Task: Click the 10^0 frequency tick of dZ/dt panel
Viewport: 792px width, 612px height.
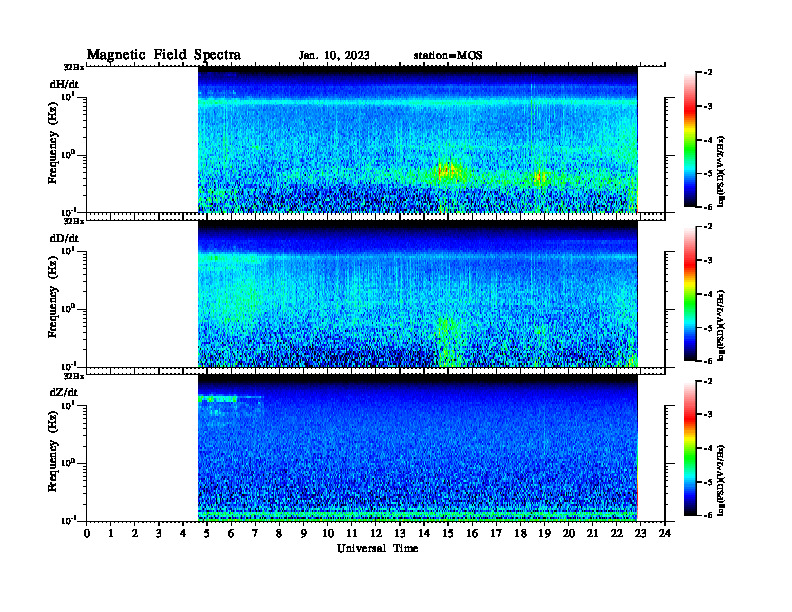Action: [68, 463]
